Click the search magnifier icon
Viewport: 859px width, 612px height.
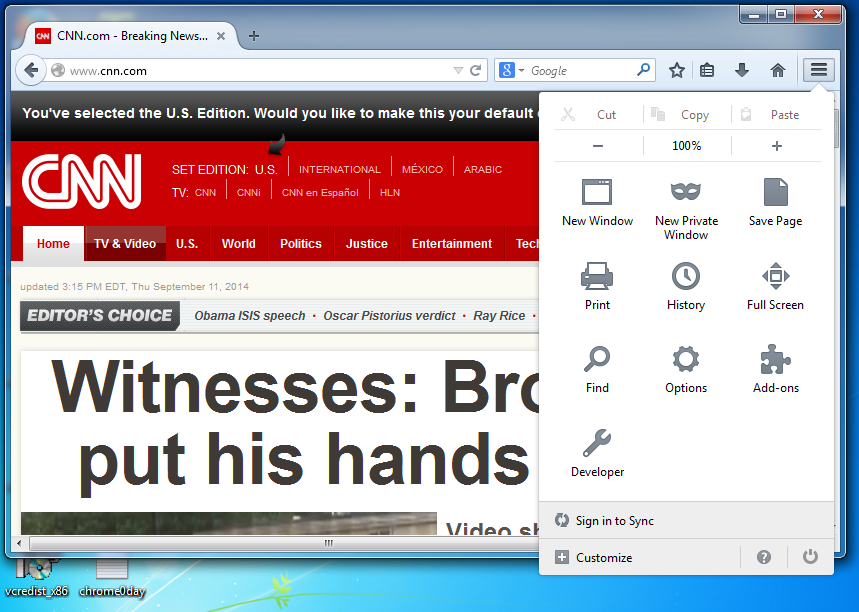point(644,70)
